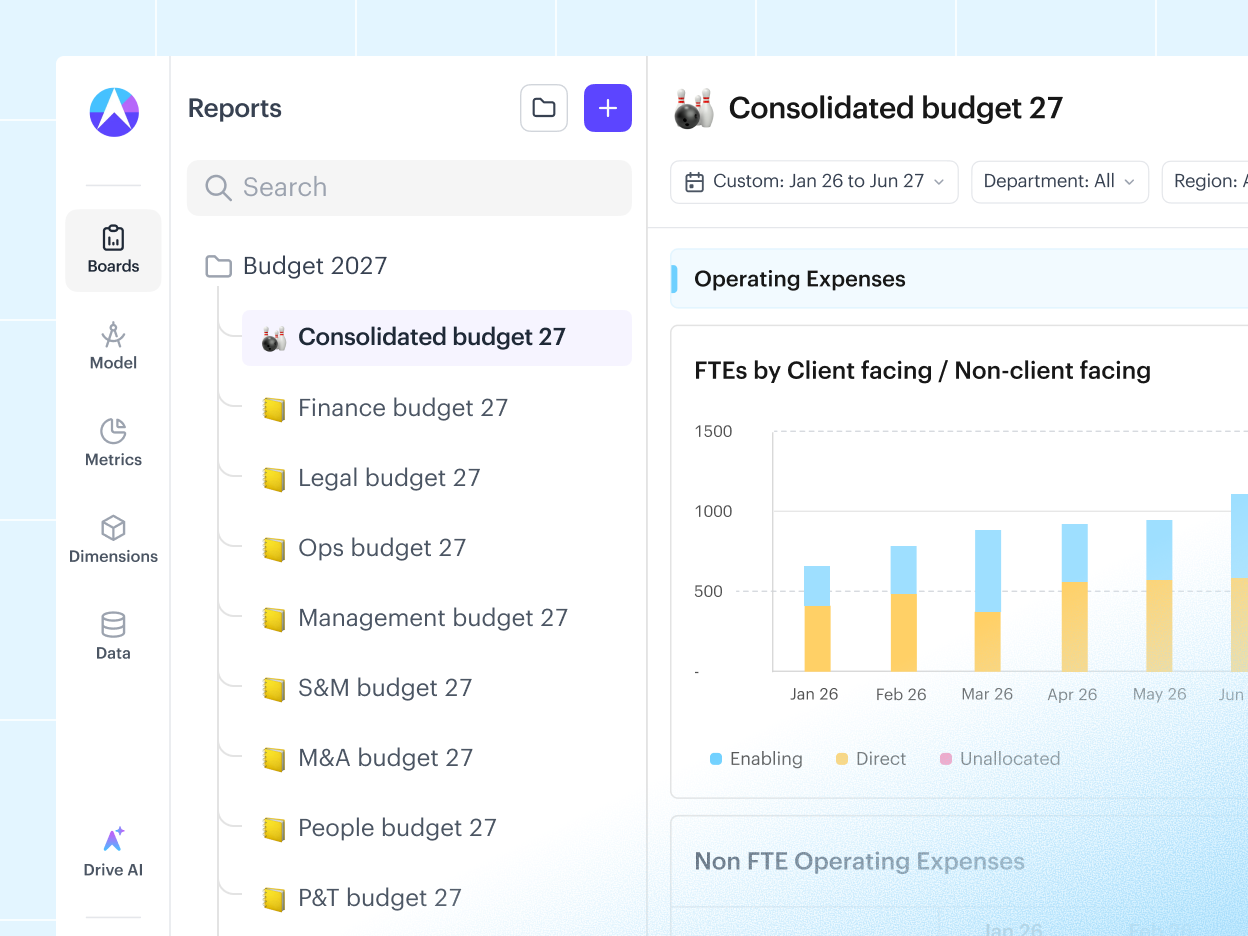Open the Data section

pos(113,637)
